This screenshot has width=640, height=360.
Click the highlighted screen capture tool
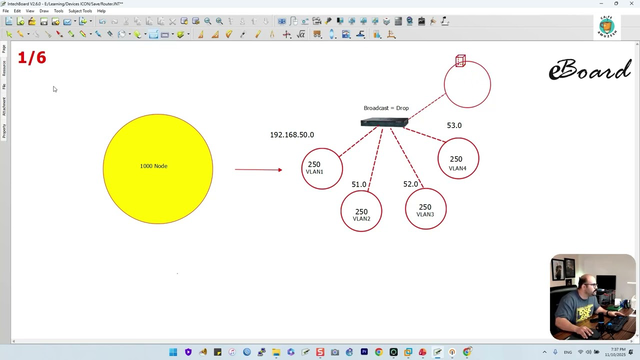(153, 35)
